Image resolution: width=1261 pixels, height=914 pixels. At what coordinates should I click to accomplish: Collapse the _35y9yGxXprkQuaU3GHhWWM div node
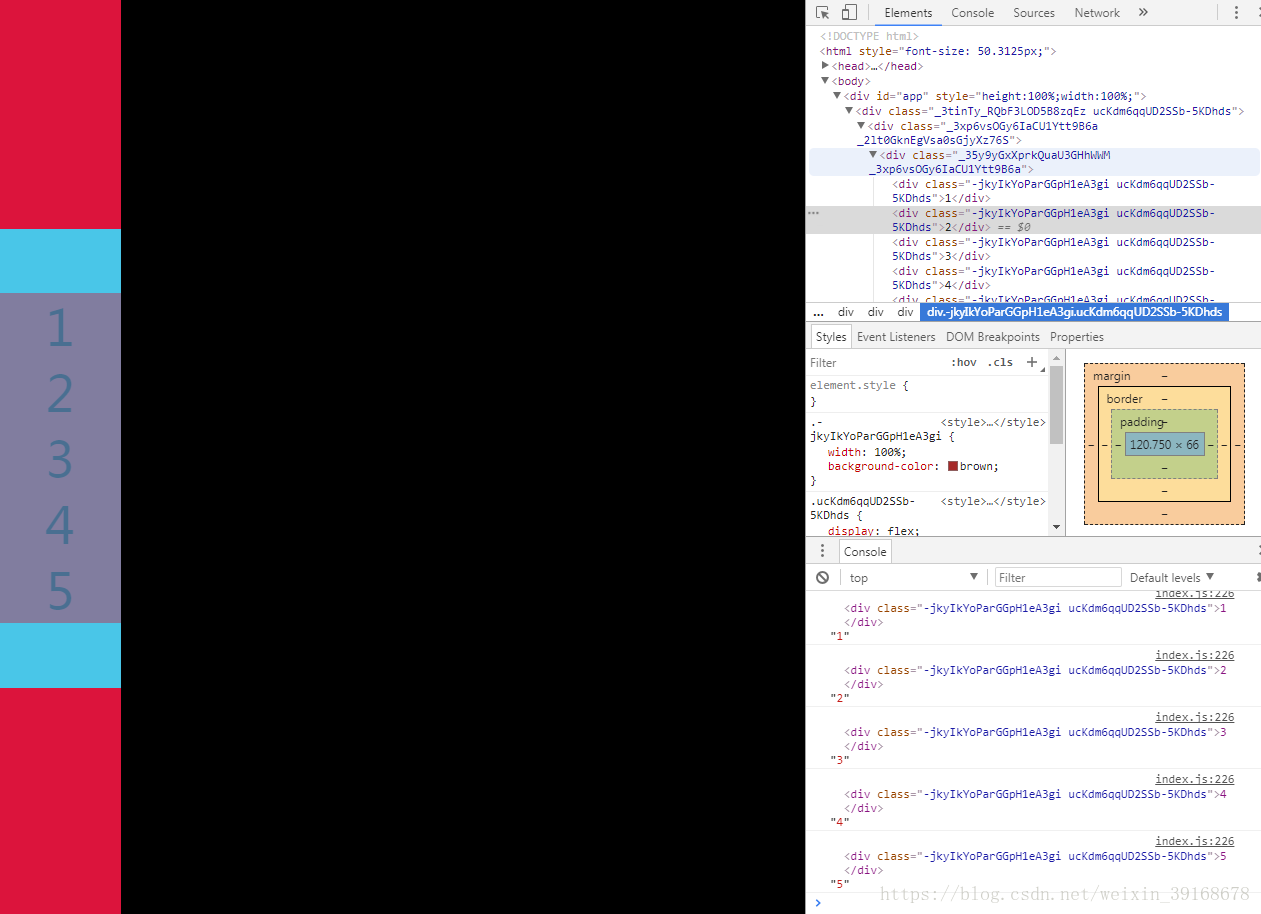[874, 155]
